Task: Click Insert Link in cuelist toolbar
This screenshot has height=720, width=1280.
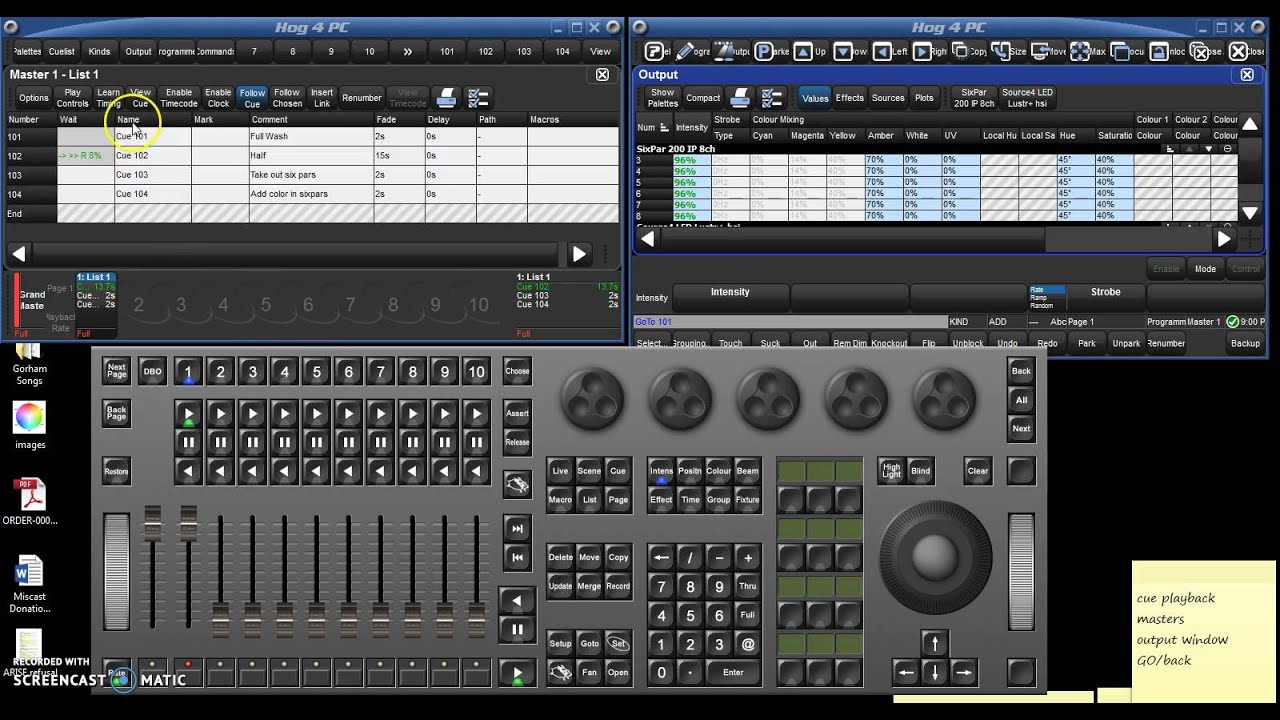Action: [x=322, y=98]
